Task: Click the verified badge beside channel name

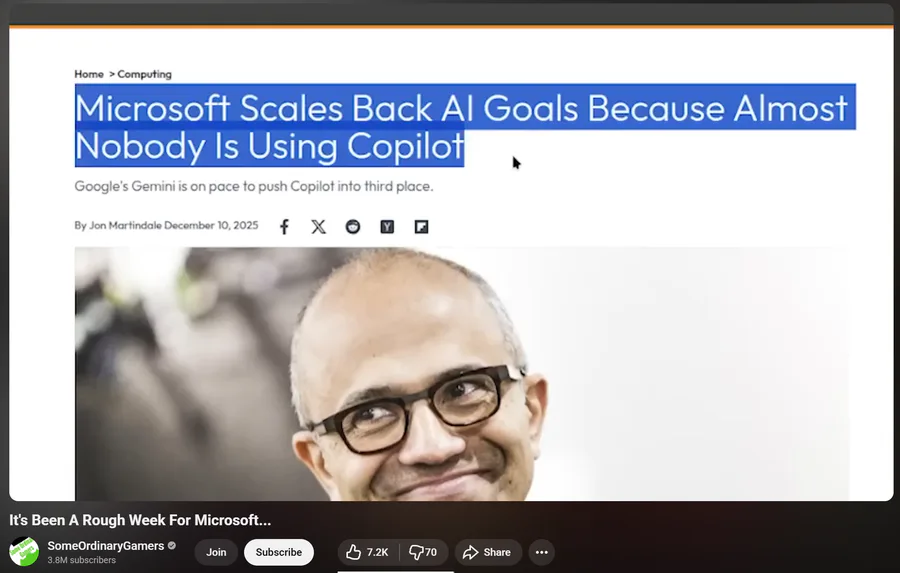Action: (172, 546)
